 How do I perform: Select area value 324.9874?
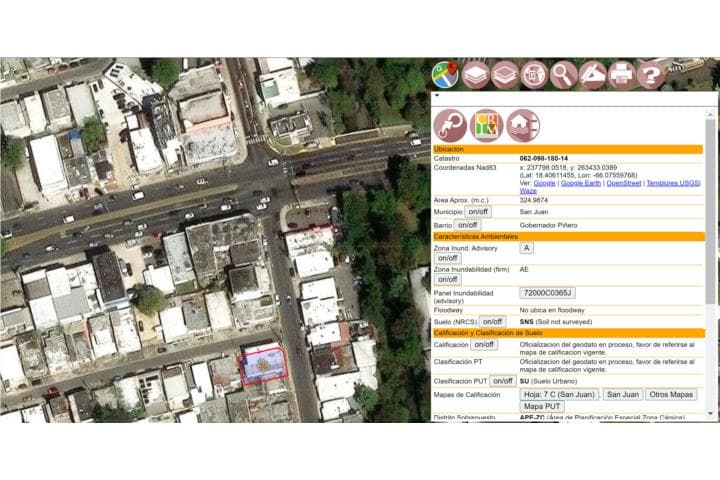(x=534, y=200)
